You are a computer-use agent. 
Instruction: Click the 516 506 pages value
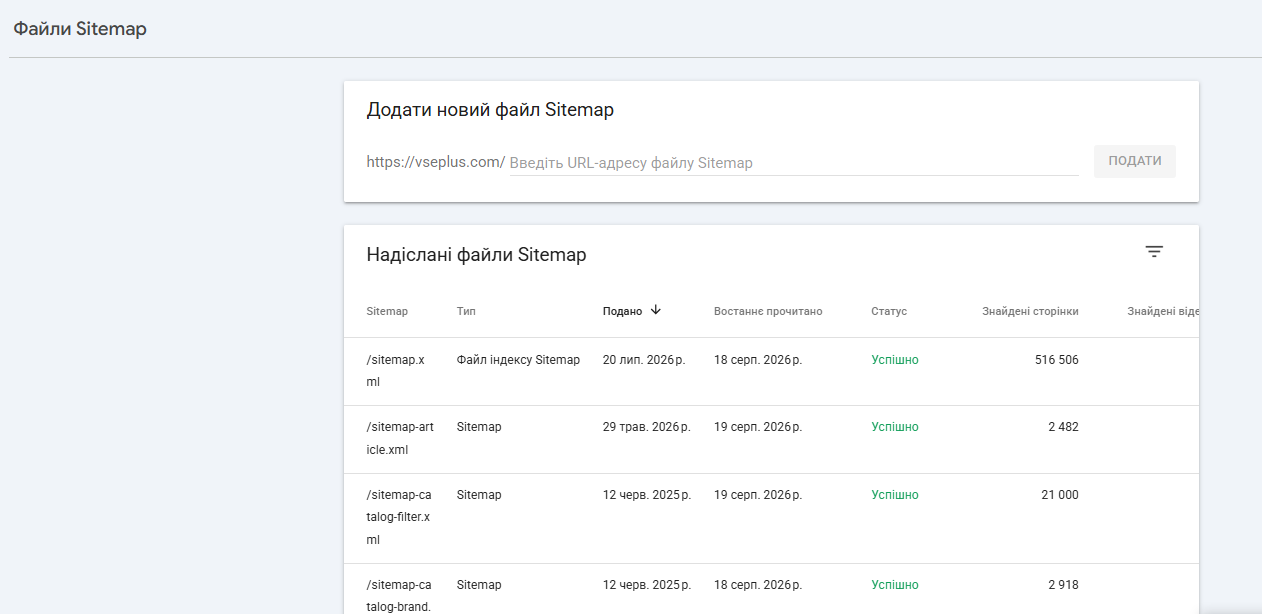tap(1057, 360)
